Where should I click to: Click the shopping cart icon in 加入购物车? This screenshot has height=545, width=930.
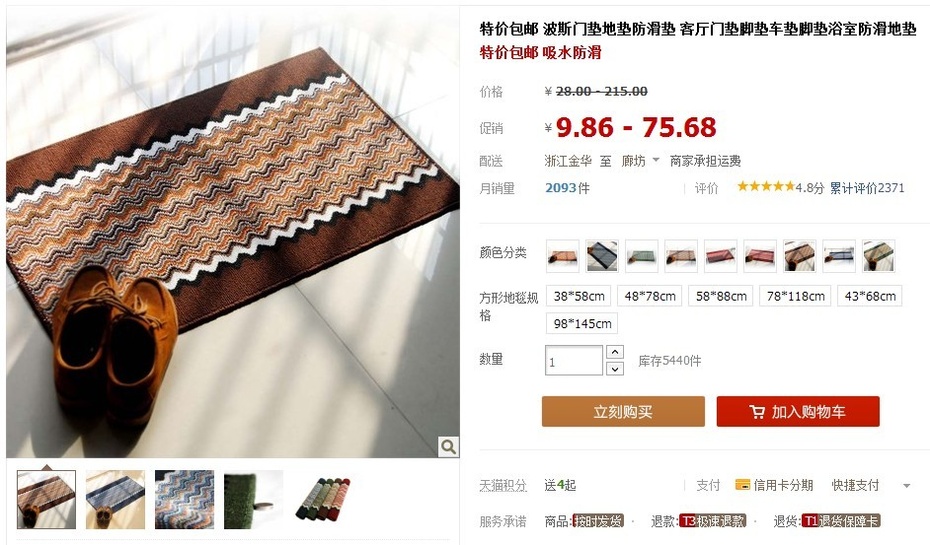point(757,412)
